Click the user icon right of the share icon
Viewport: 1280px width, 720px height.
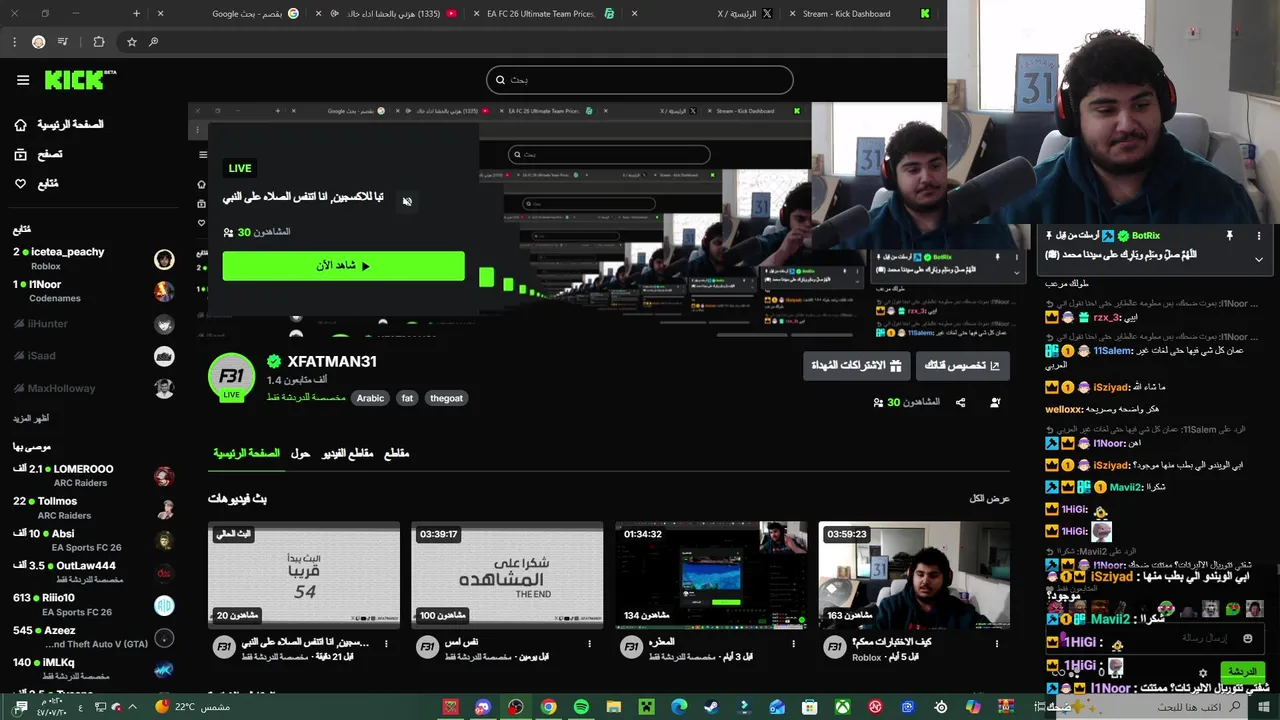[995, 402]
